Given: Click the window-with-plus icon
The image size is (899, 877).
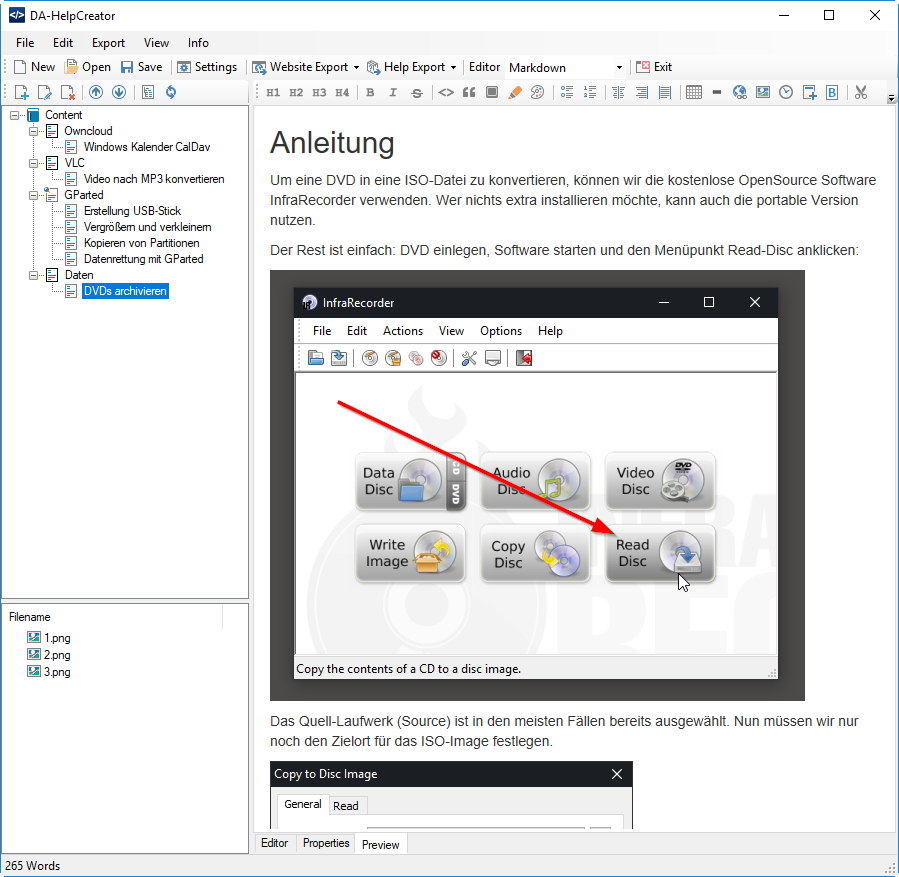Looking at the screenshot, I should [x=809, y=92].
